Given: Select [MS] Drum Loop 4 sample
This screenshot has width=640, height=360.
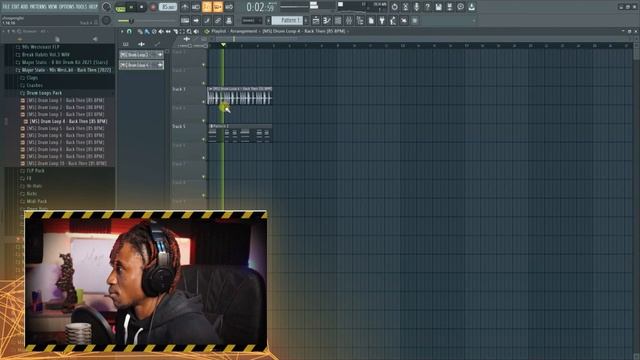Looking at the screenshot, I should (68, 121).
